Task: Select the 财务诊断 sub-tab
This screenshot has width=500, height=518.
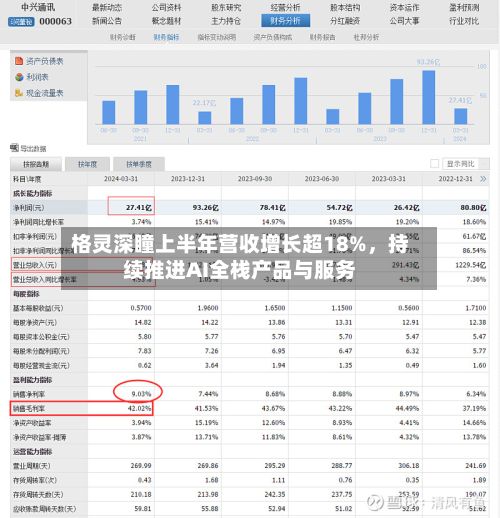Action: (x=123, y=37)
